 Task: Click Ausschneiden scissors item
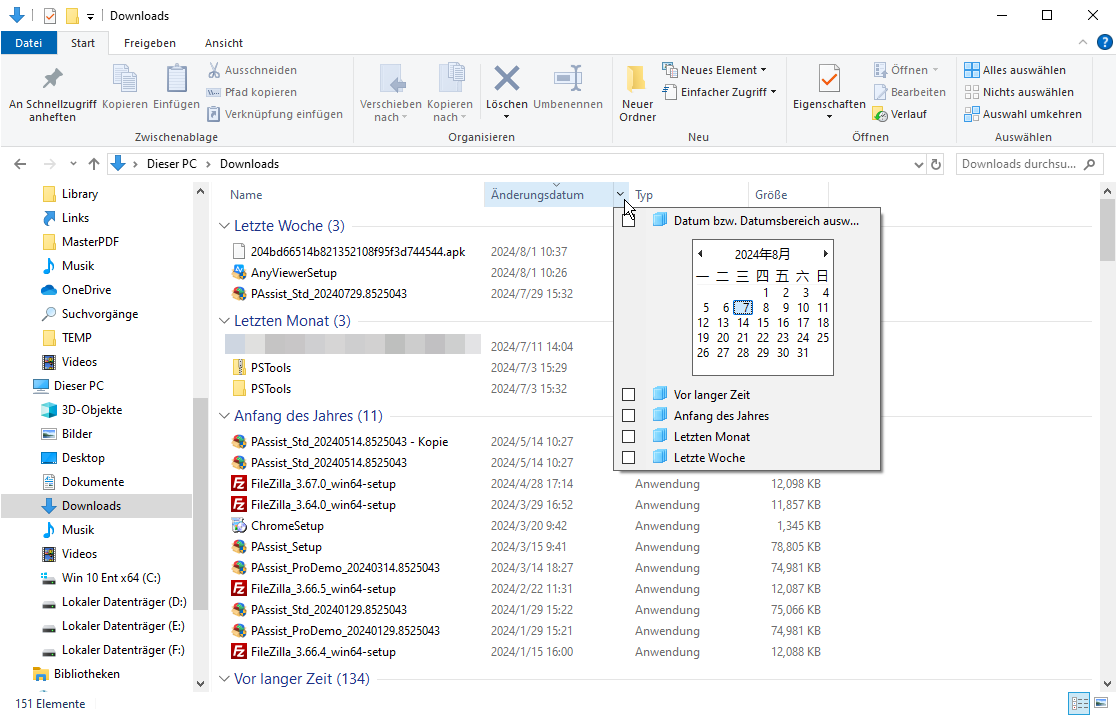pyautogui.click(x=252, y=70)
